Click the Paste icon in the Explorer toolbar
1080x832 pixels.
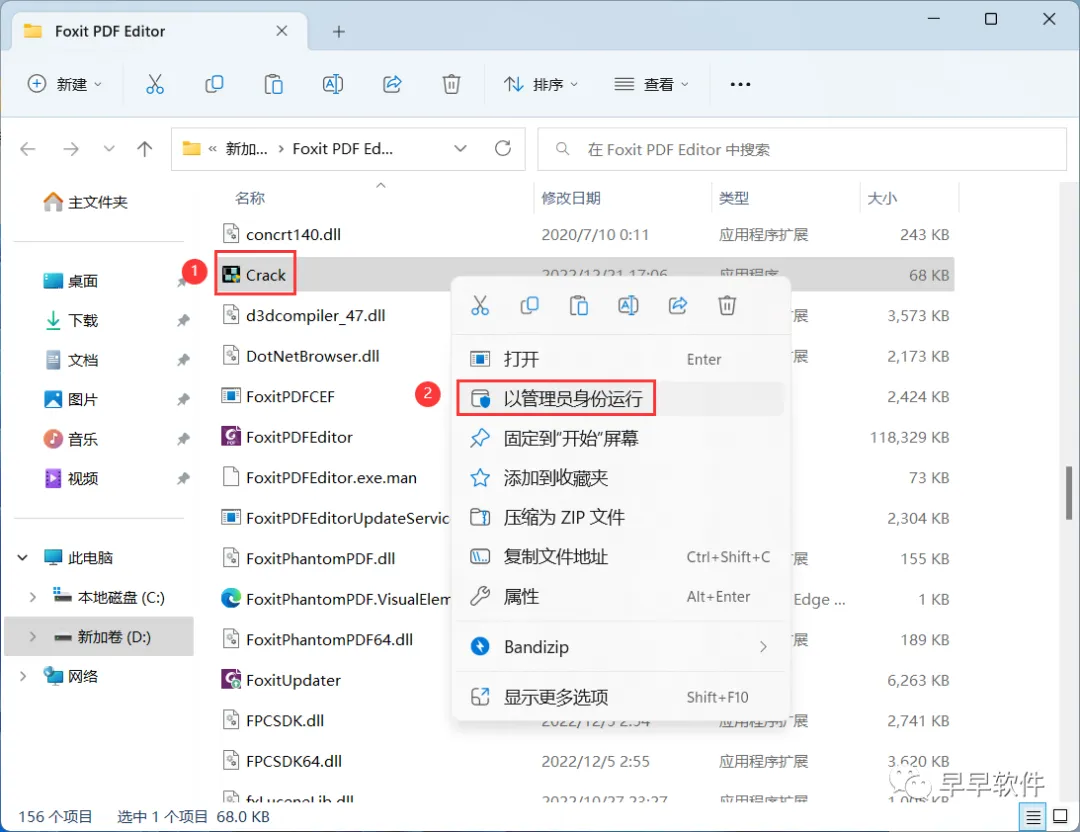pos(273,84)
